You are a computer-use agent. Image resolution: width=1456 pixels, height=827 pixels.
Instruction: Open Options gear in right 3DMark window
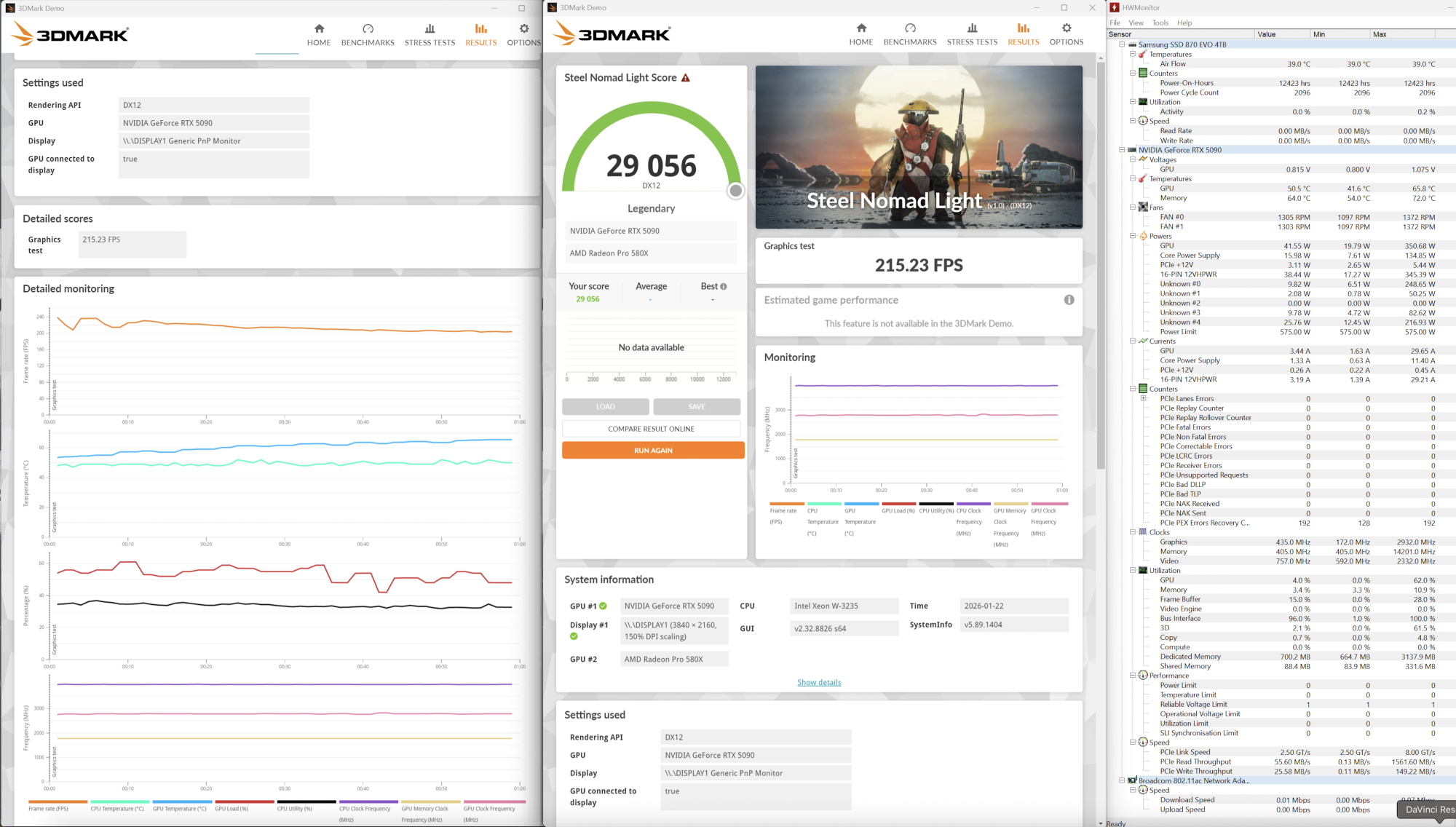point(1067,28)
